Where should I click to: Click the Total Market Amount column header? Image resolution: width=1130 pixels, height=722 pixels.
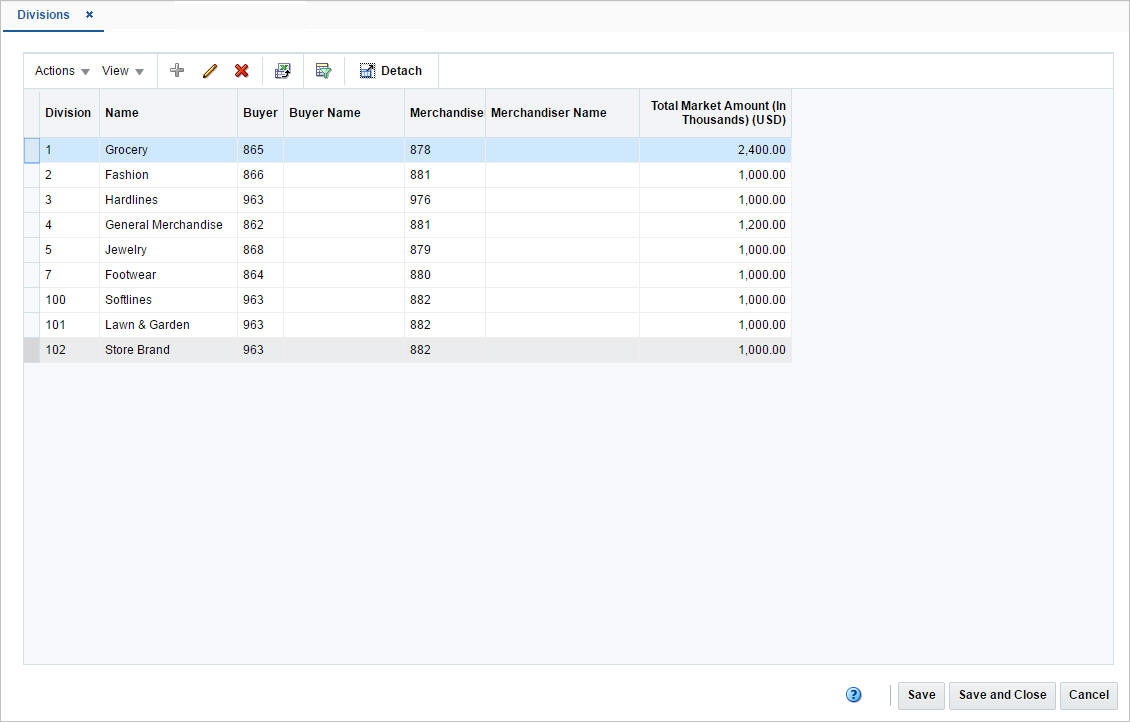716,113
